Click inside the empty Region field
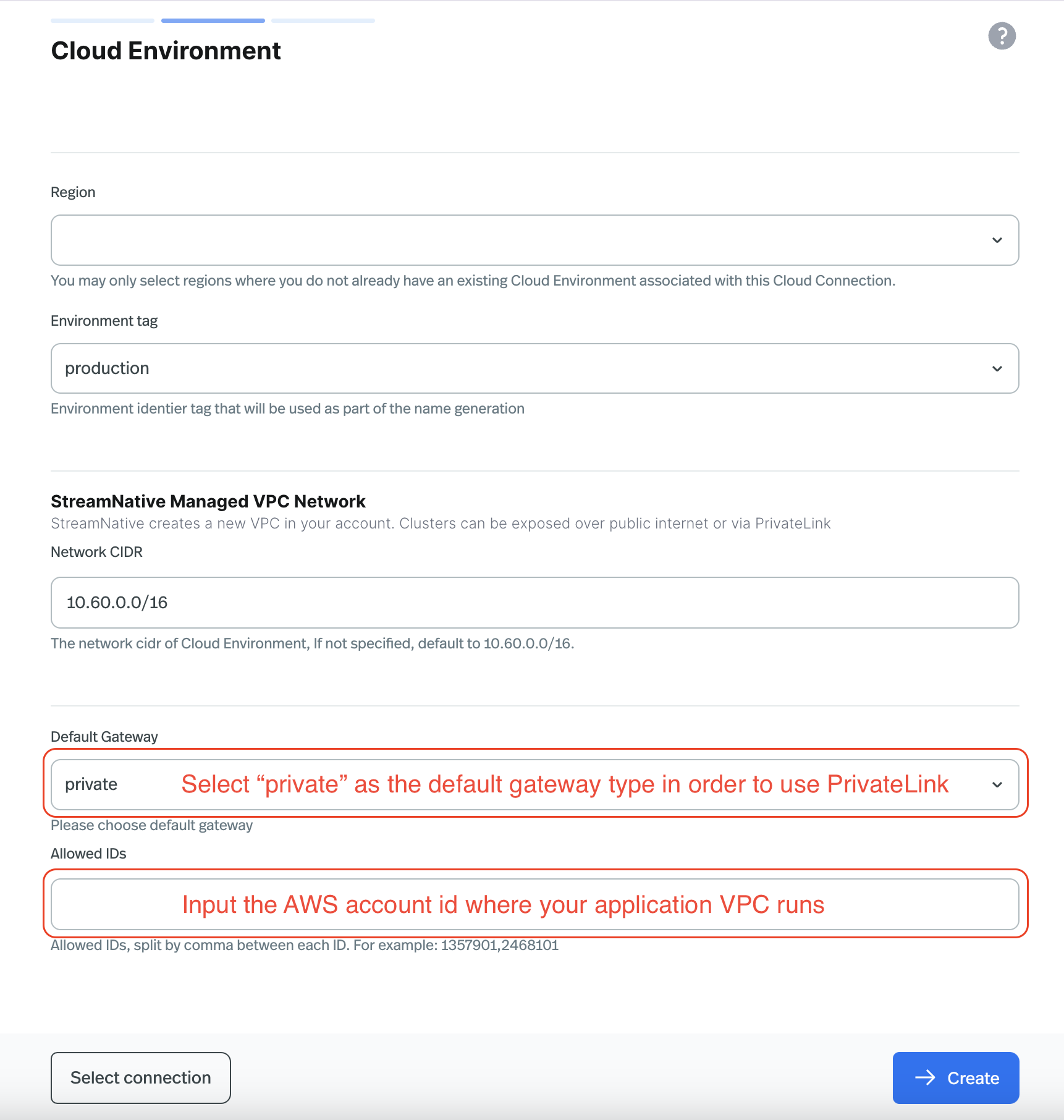1064x1120 pixels. coord(309,240)
